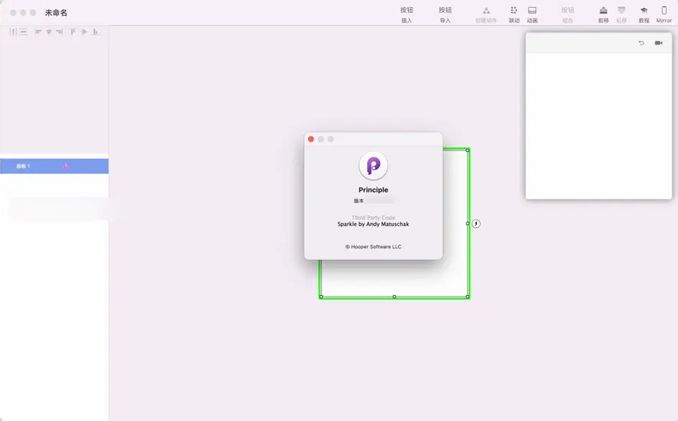678x421 pixels.
Task: Click the lightning bolt event icon beside artboard
Action: [x=476, y=223]
